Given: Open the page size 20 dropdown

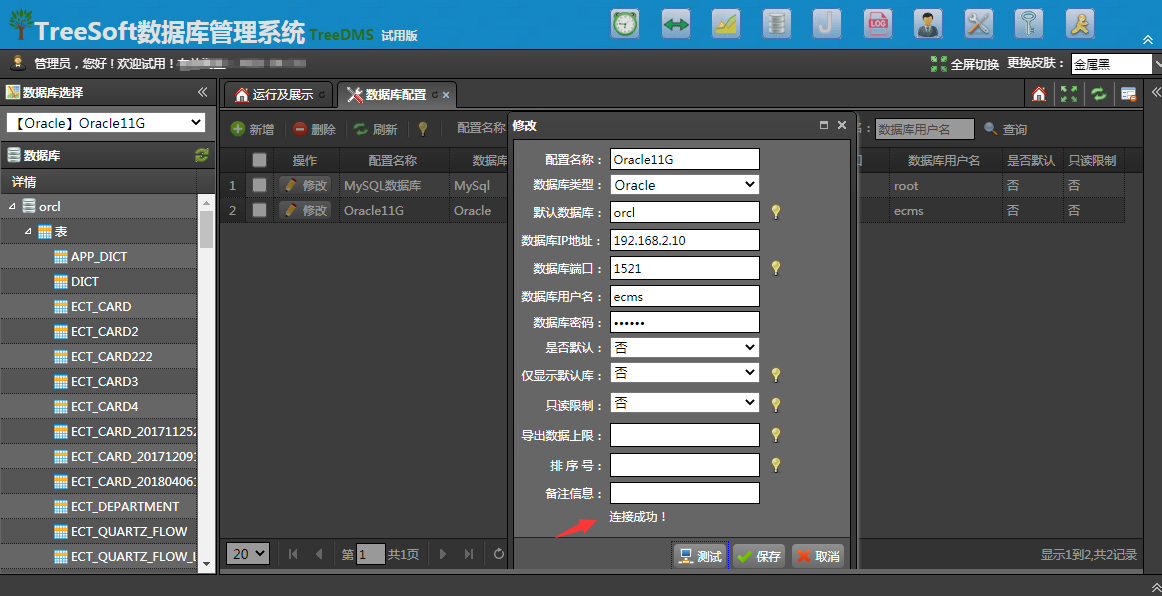Looking at the screenshot, I should click(248, 553).
